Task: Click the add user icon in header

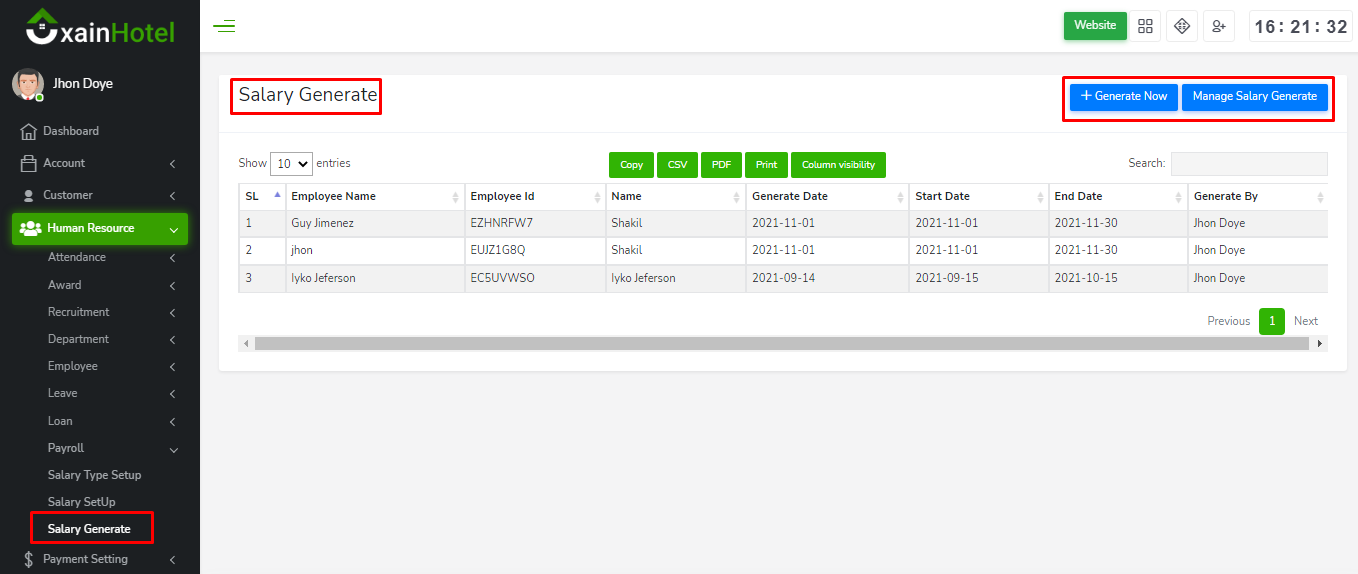Action: pyautogui.click(x=1219, y=26)
